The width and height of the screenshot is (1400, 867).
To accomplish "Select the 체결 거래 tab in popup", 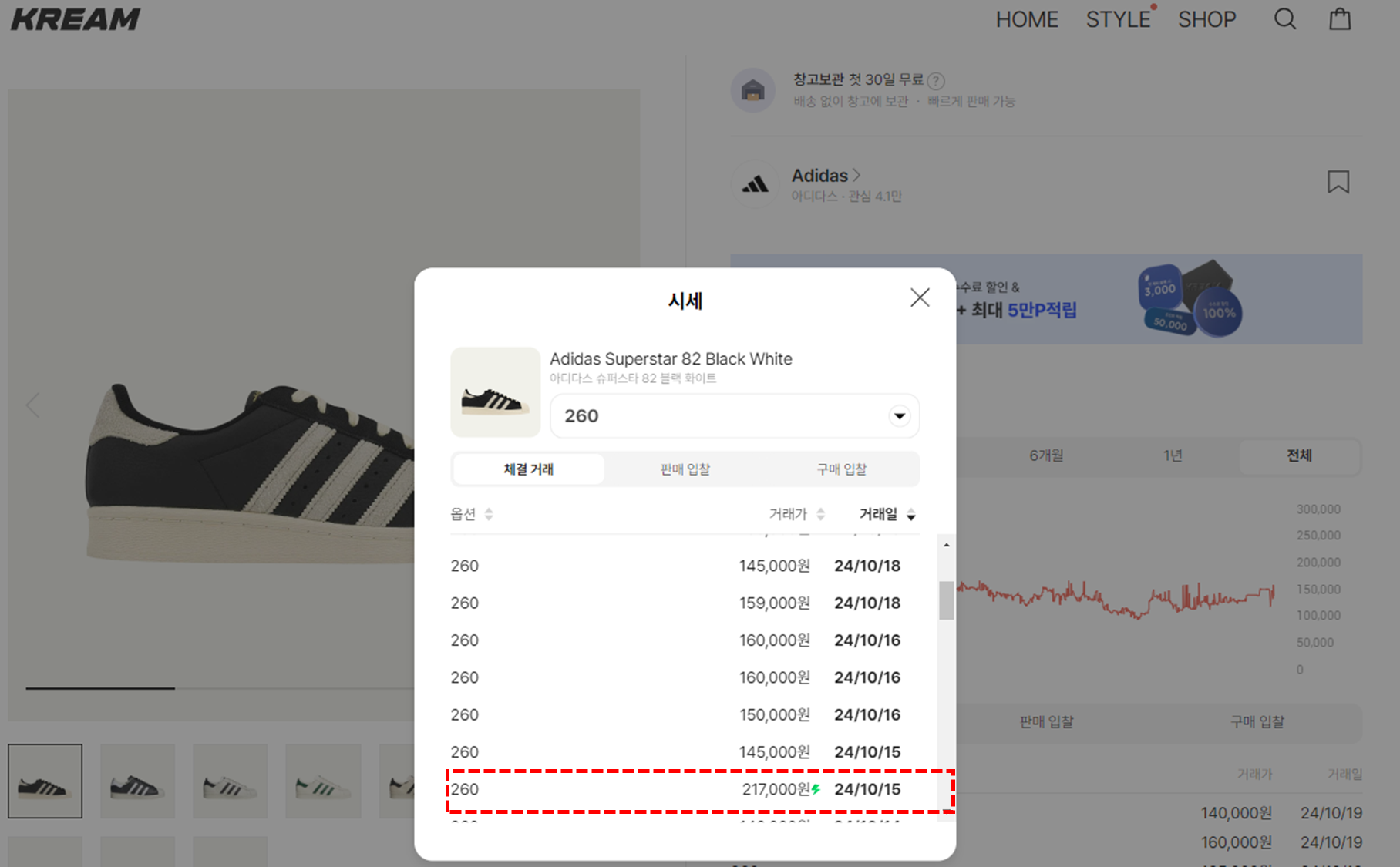I will (529, 469).
